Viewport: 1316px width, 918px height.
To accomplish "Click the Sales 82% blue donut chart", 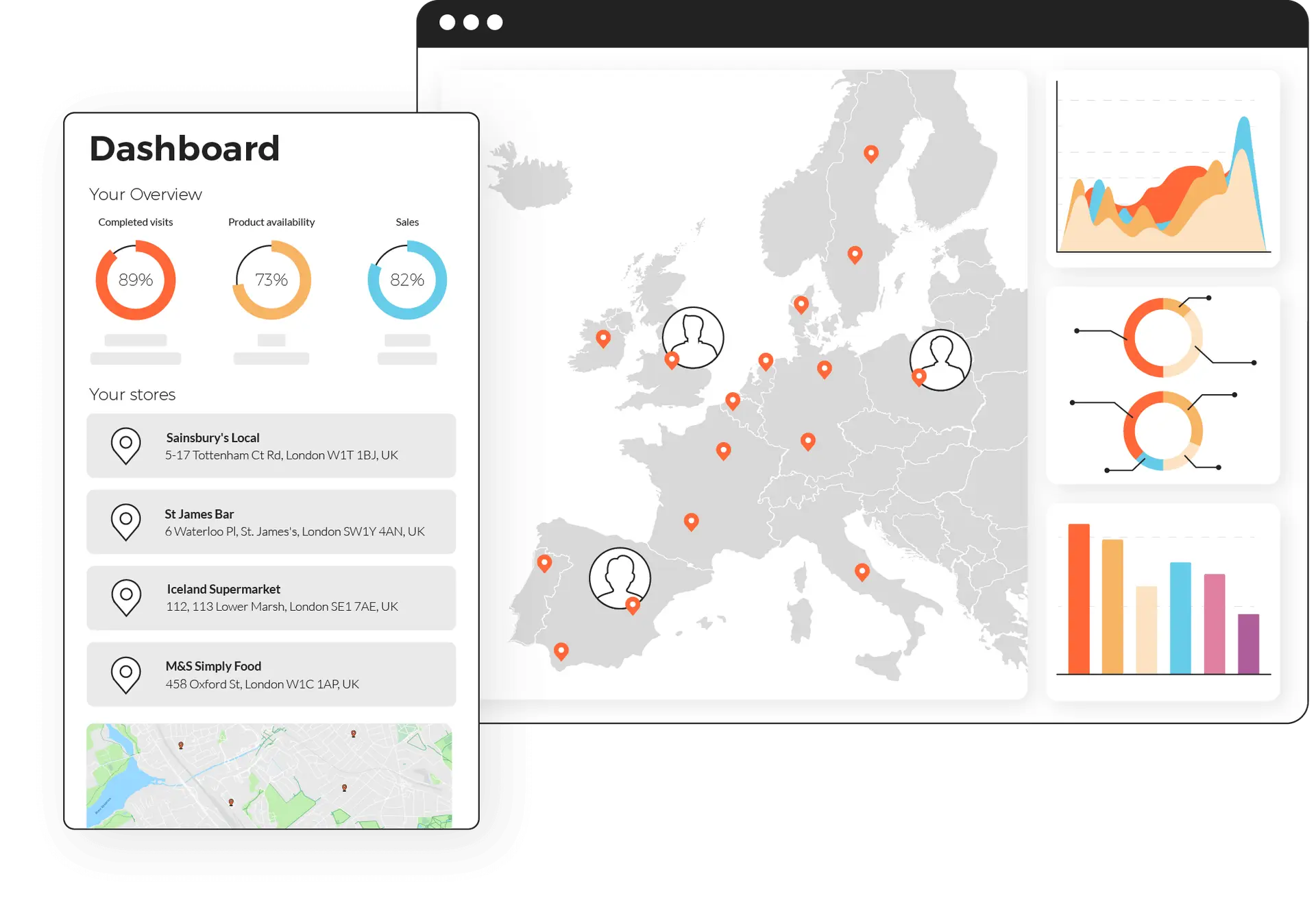I will 407,280.
